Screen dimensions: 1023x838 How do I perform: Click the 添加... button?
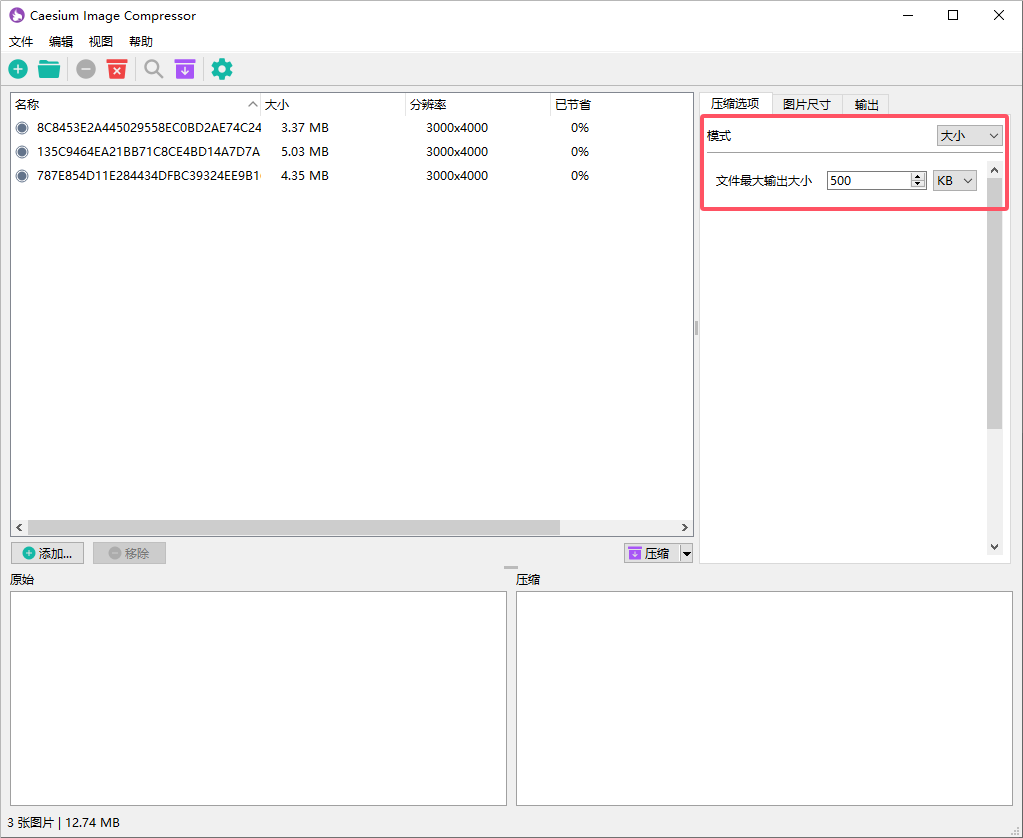coord(47,553)
